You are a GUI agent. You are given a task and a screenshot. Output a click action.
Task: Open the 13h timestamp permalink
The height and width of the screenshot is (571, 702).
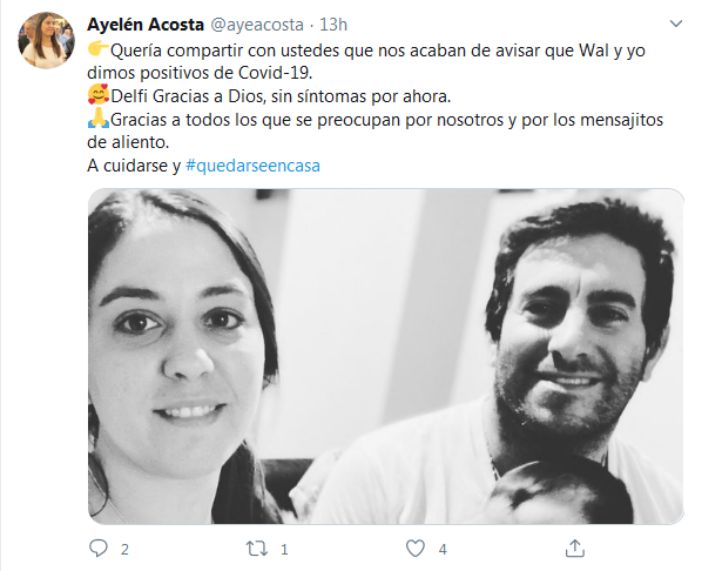[x=333, y=25]
